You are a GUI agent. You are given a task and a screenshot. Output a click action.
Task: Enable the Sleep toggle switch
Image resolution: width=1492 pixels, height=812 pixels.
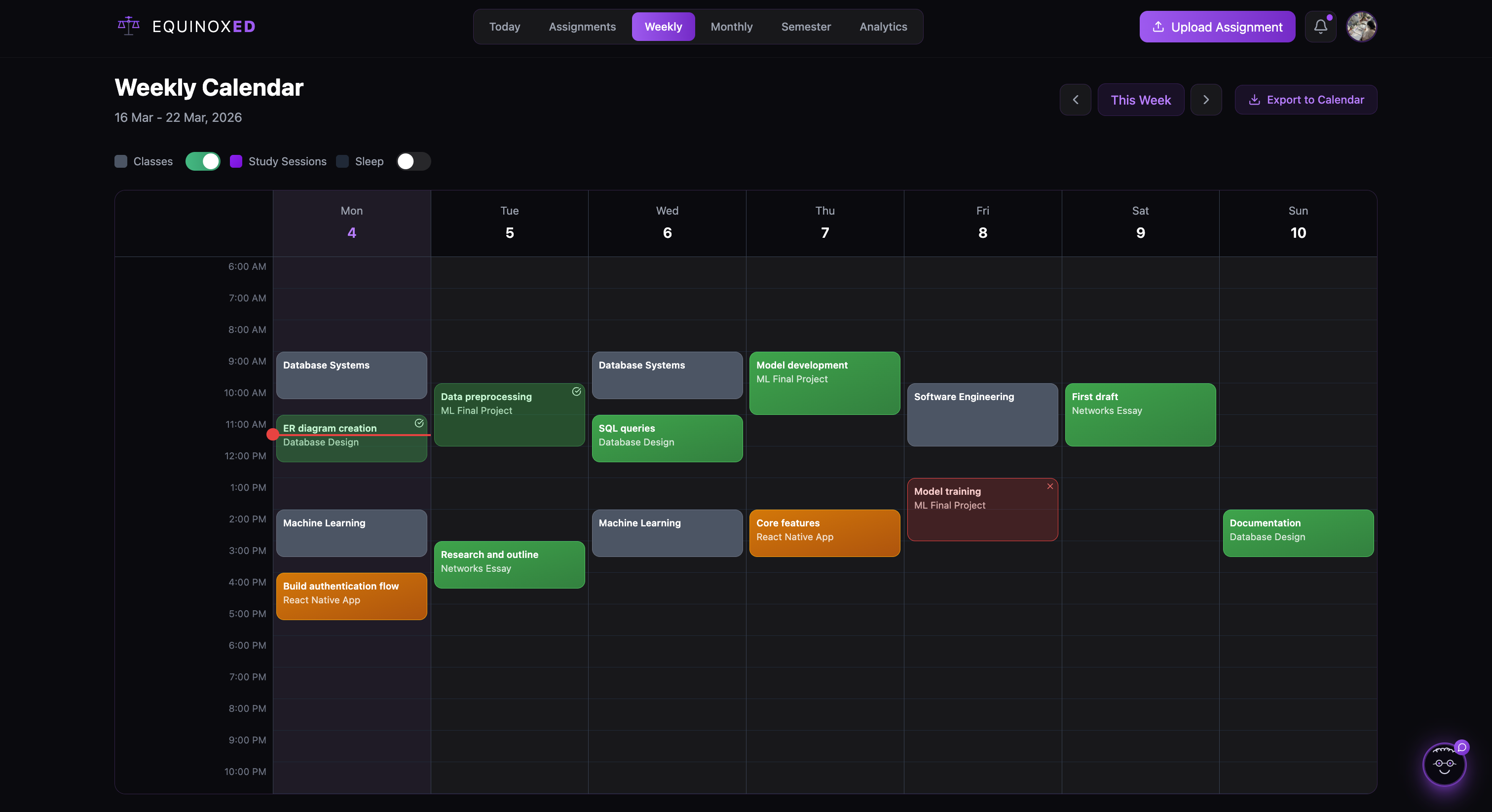413,162
